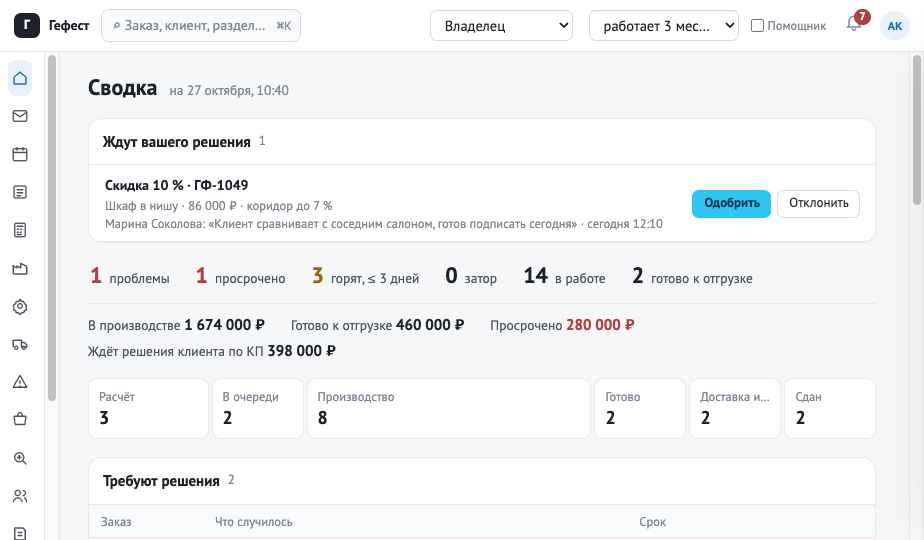Click the '3 горят, ≤ 3 дней' counter
The width and height of the screenshot is (924, 540).
point(365,276)
